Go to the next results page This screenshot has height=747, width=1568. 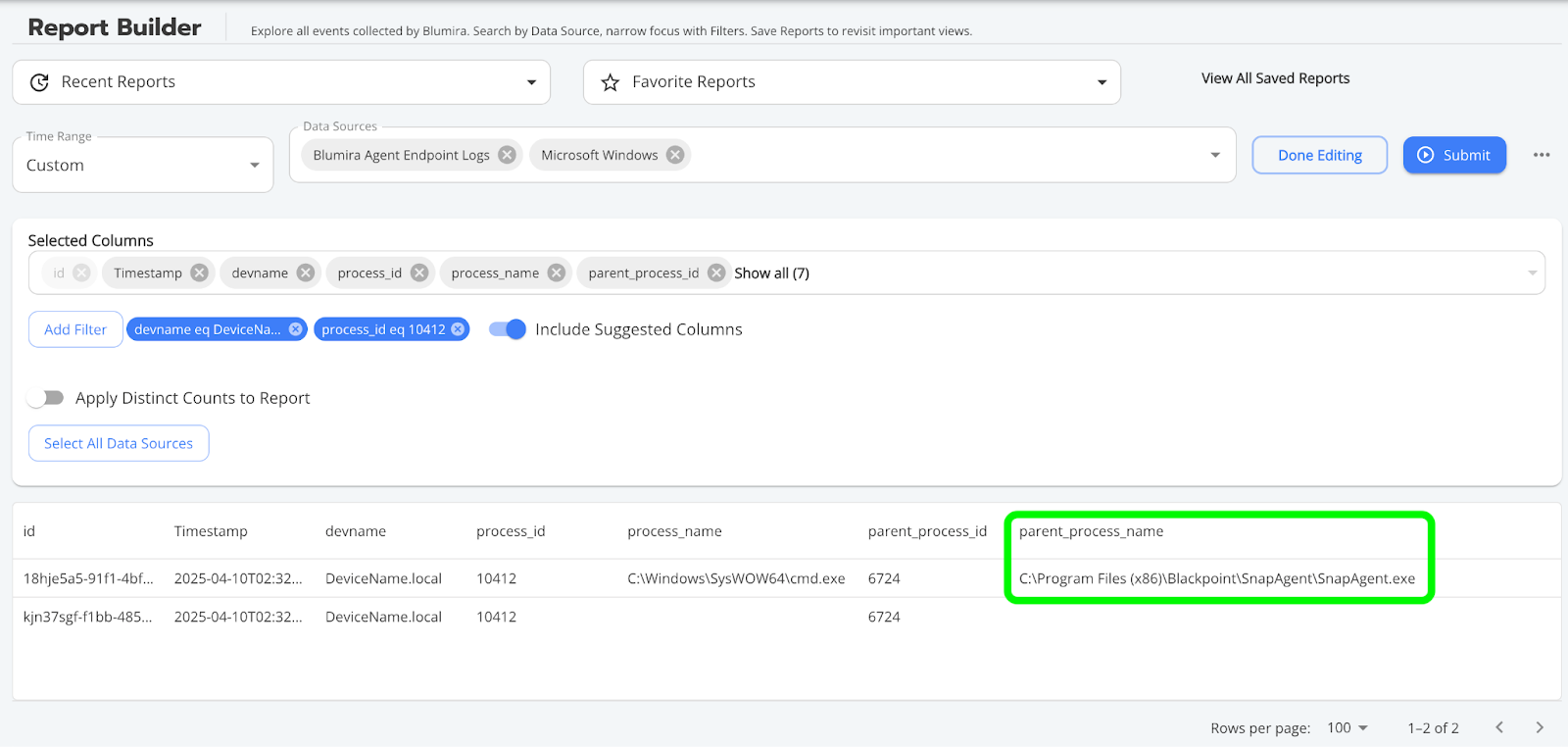tap(1540, 727)
